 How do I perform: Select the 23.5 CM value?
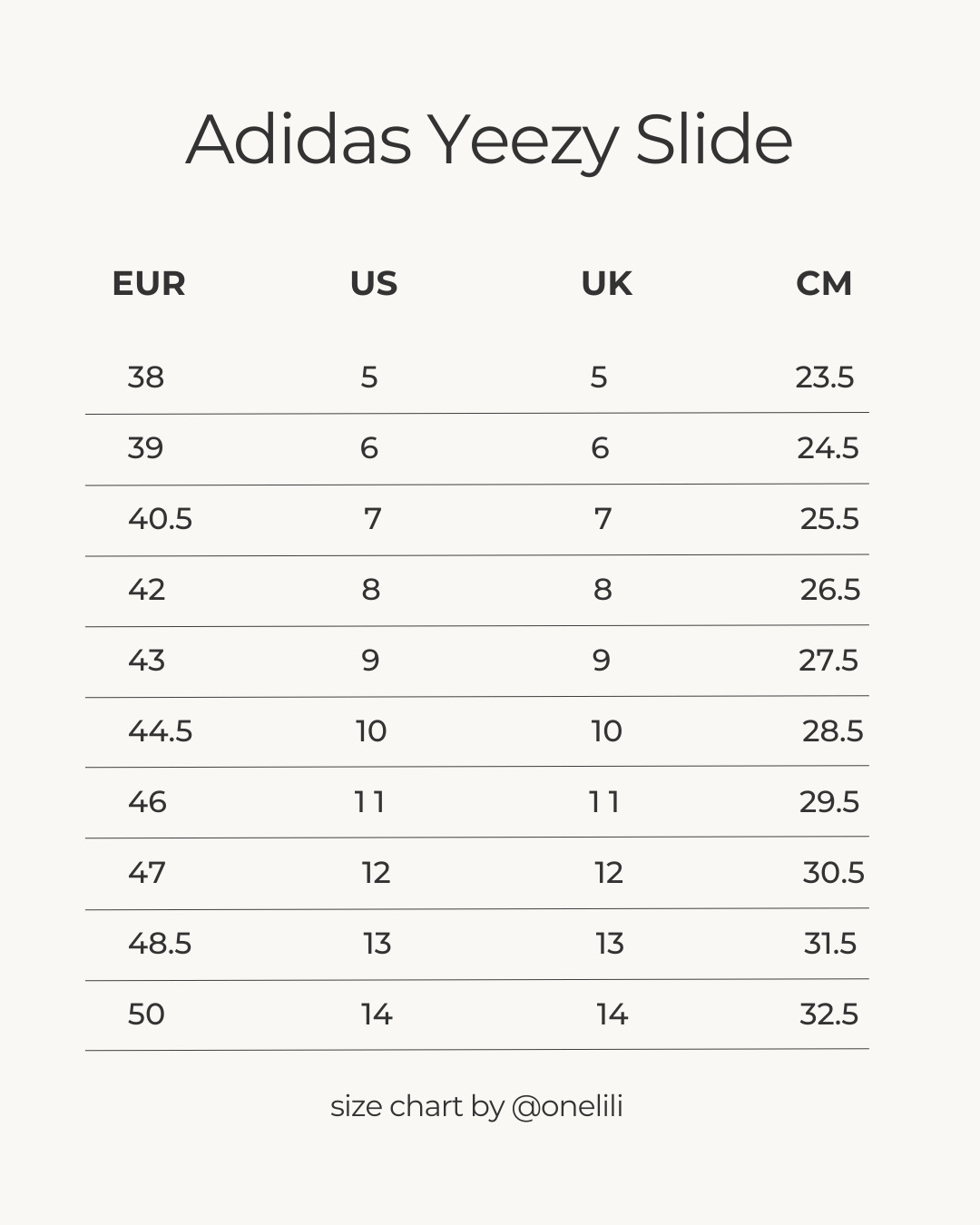click(824, 377)
